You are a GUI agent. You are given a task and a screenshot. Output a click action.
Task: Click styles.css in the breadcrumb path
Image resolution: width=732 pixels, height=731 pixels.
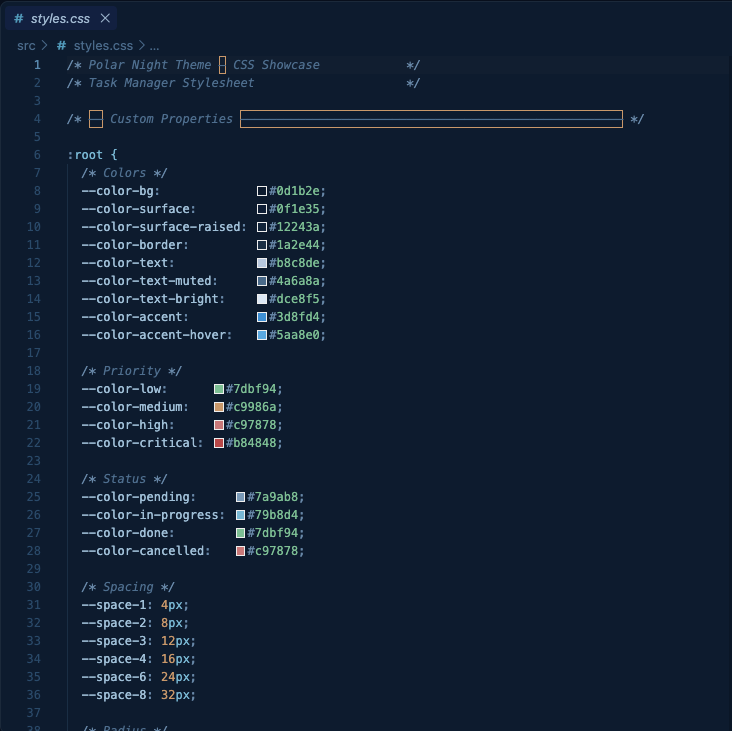pos(103,46)
